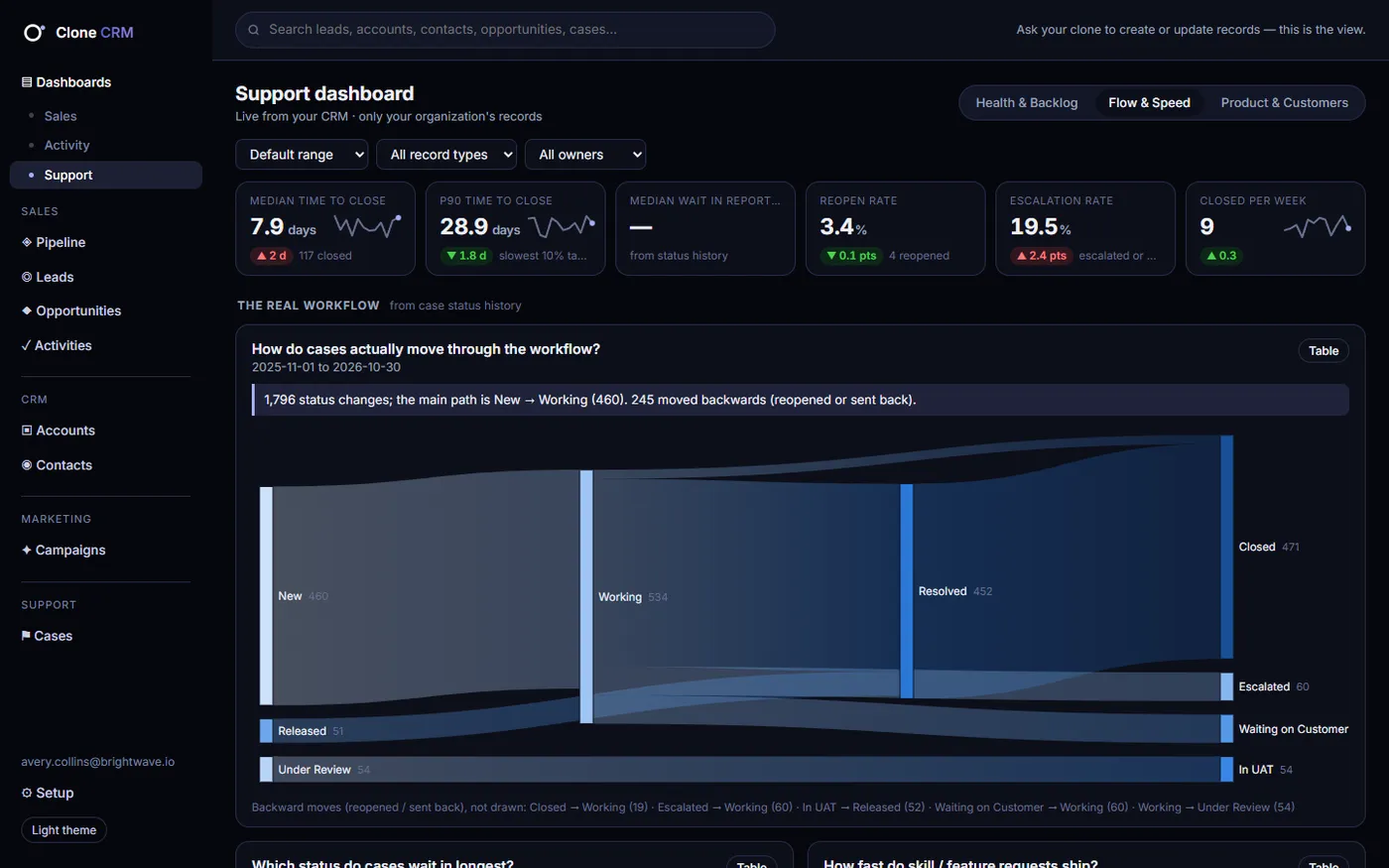This screenshot has width=1389, height=868.
Task: Click the Escalation Rate metric card
Action: [1085, 228]
